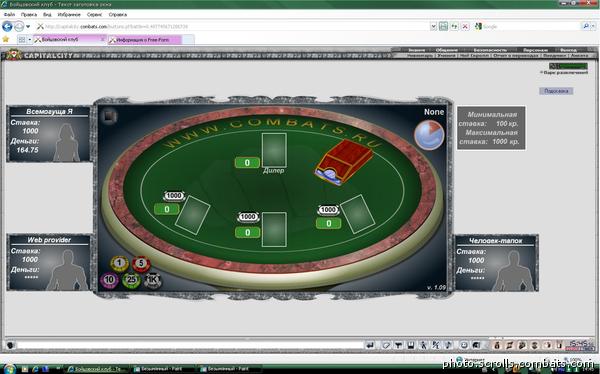Click the dark square button at the table's top left
The width and height of the screenshot is (600, 374).
(109, 116)
